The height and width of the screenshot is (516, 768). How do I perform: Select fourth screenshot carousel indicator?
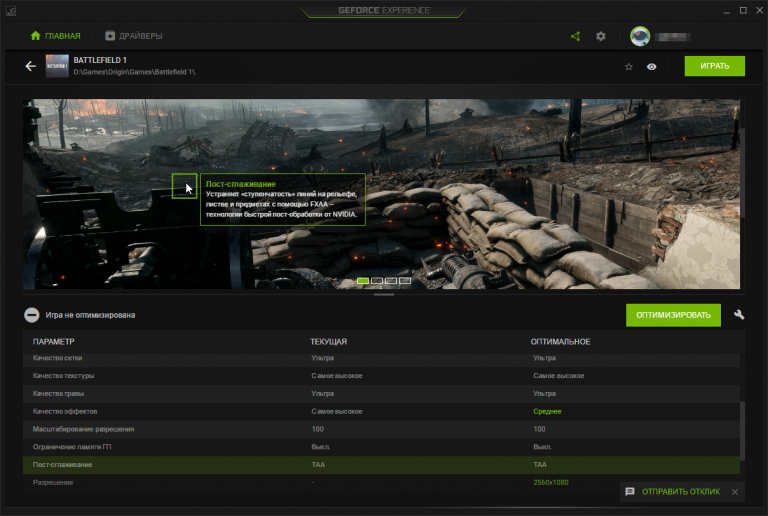pos(405,281)
